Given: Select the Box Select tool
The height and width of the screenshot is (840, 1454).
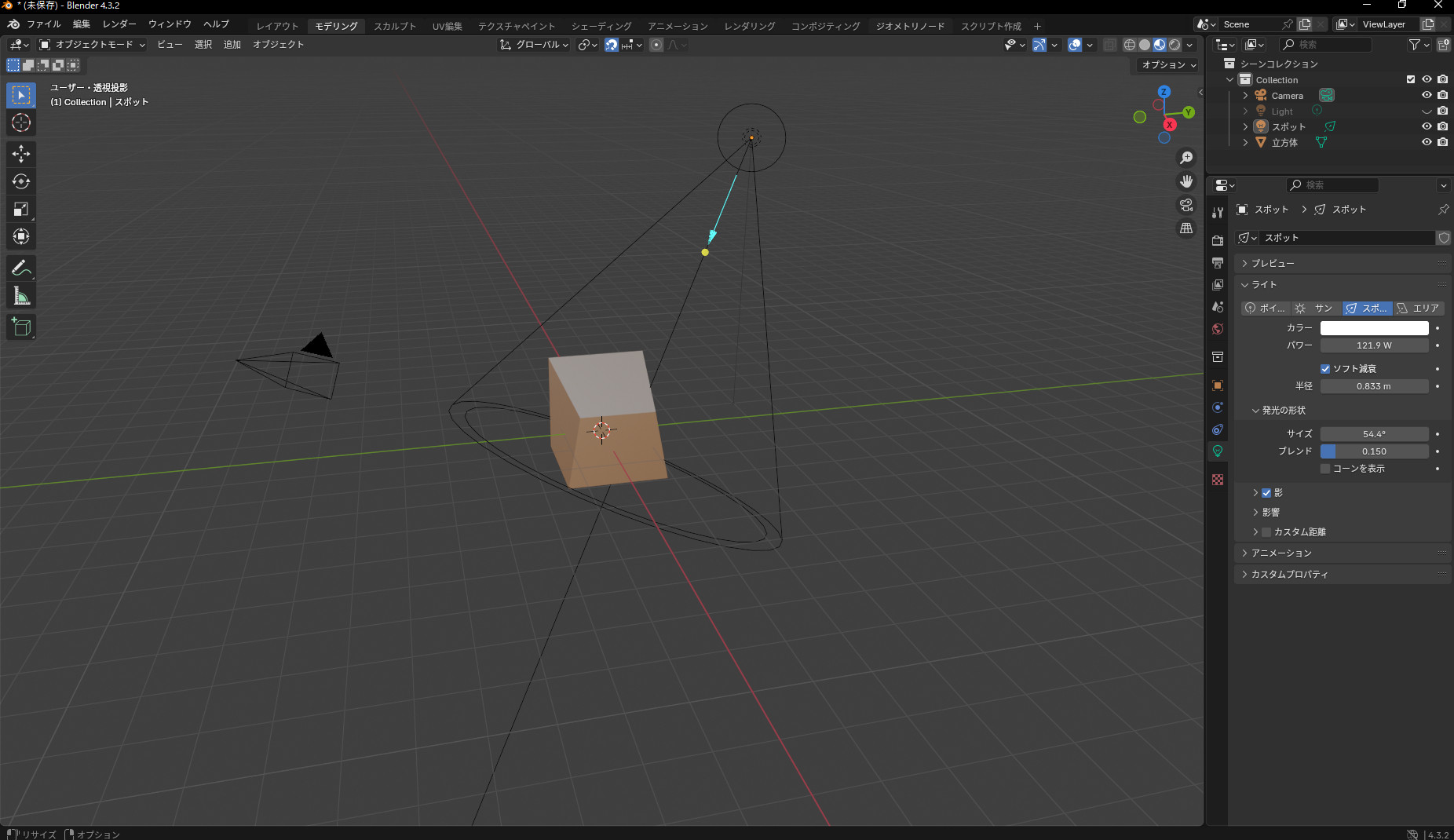Looking at the screenshot, I should [x=21, y=95].
